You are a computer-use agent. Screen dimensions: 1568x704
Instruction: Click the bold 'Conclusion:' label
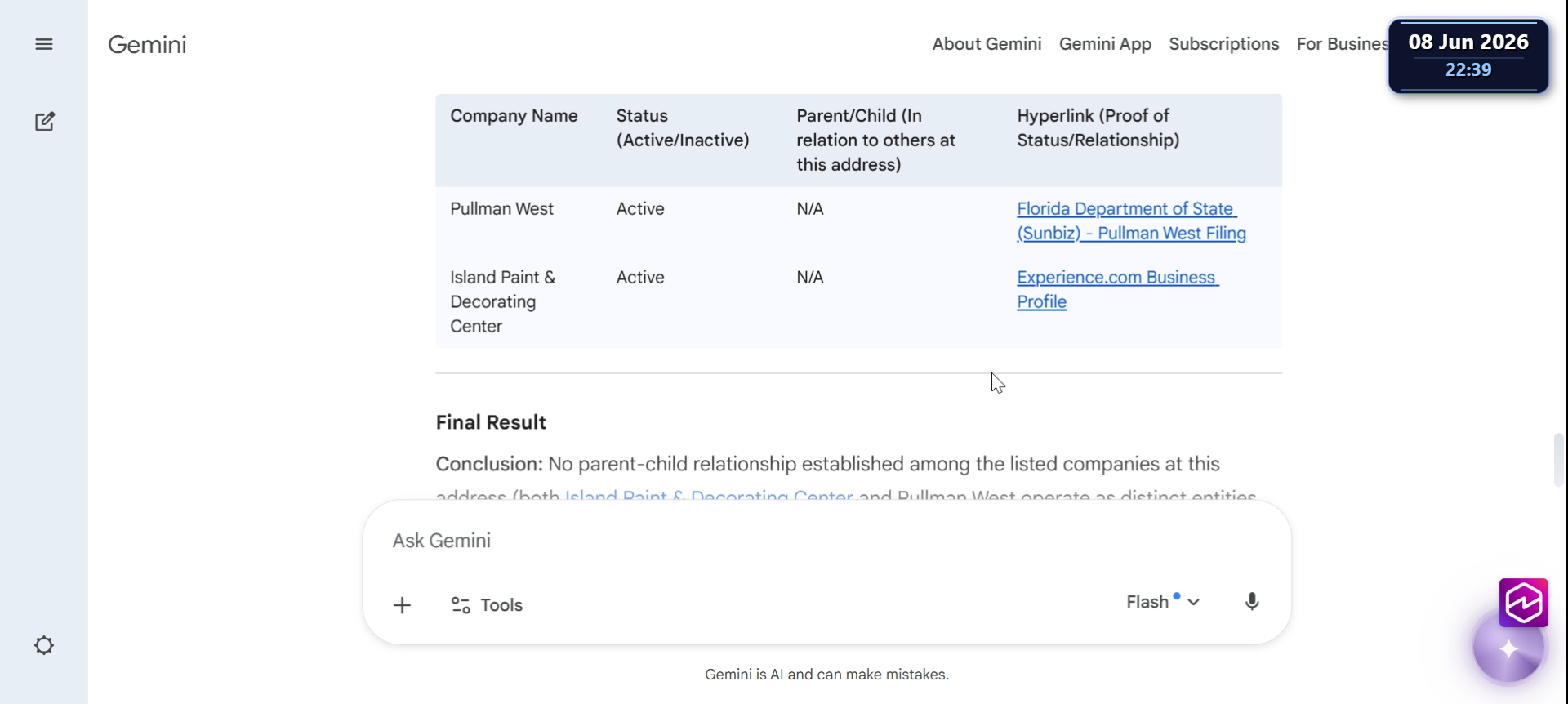(489, 464)
